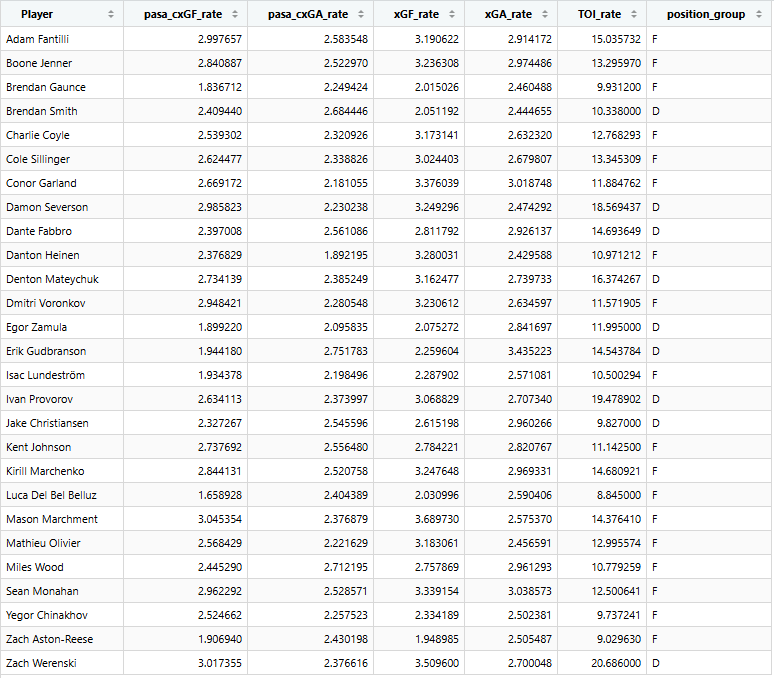The image size is (774, 678).
Task: Click the TOI_rate header label
Action: (600, 14)
